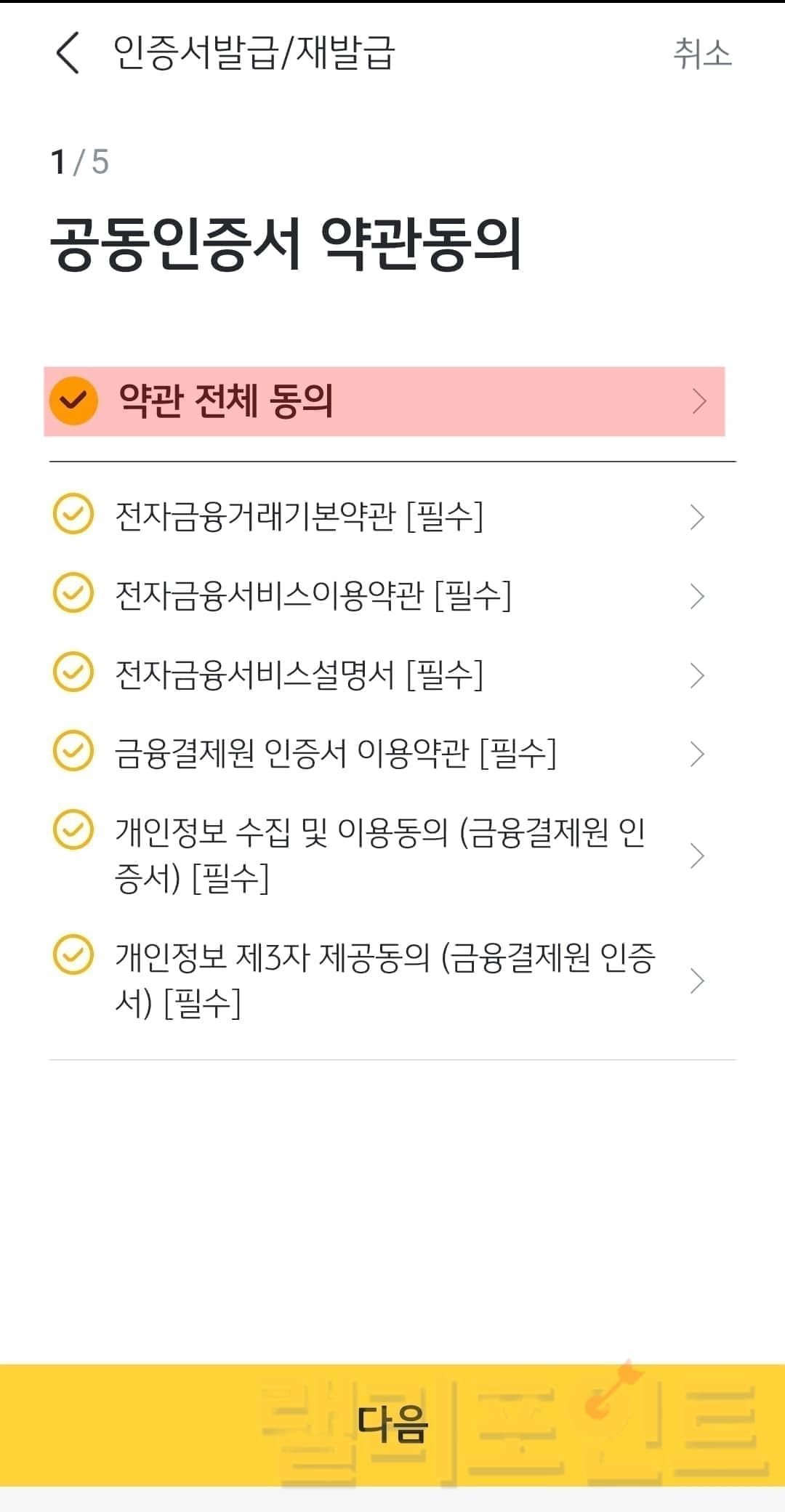Open 전자금융서비스이용약관 details chevron
785x1512 pixels.
pyautogui.click(x=697, y=596)
